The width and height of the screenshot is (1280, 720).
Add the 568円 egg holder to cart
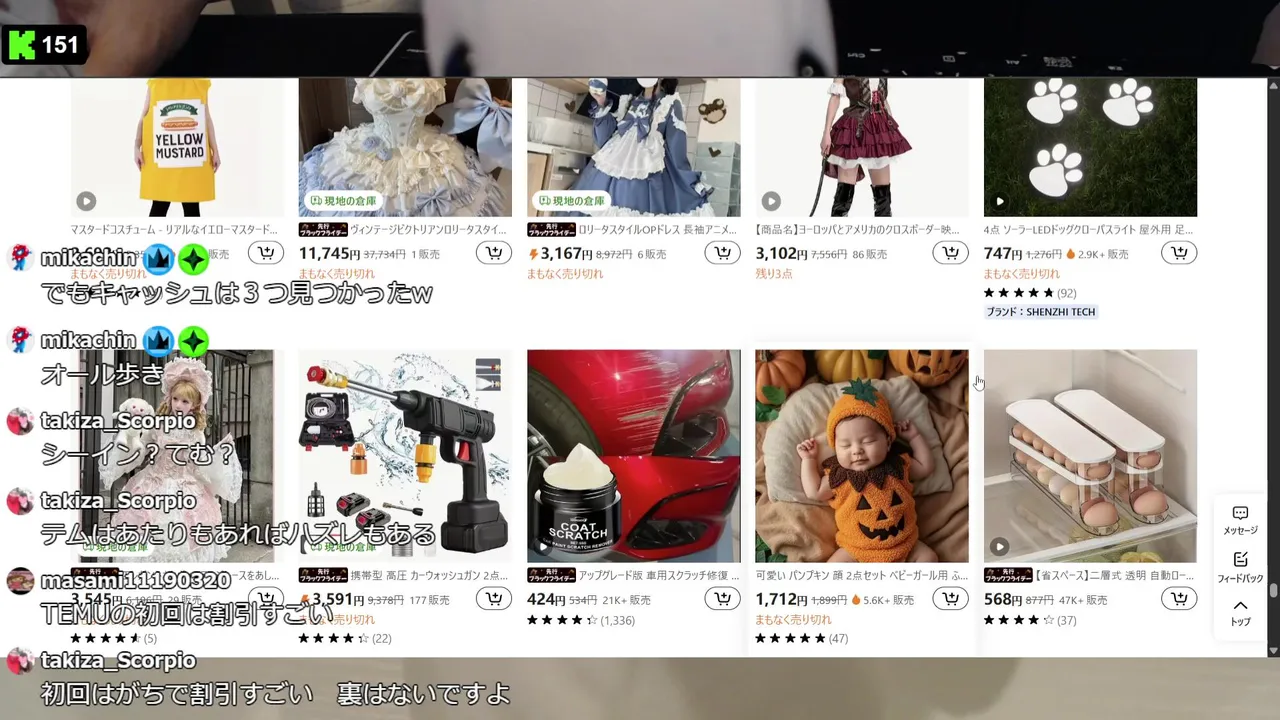(1179, 599)
